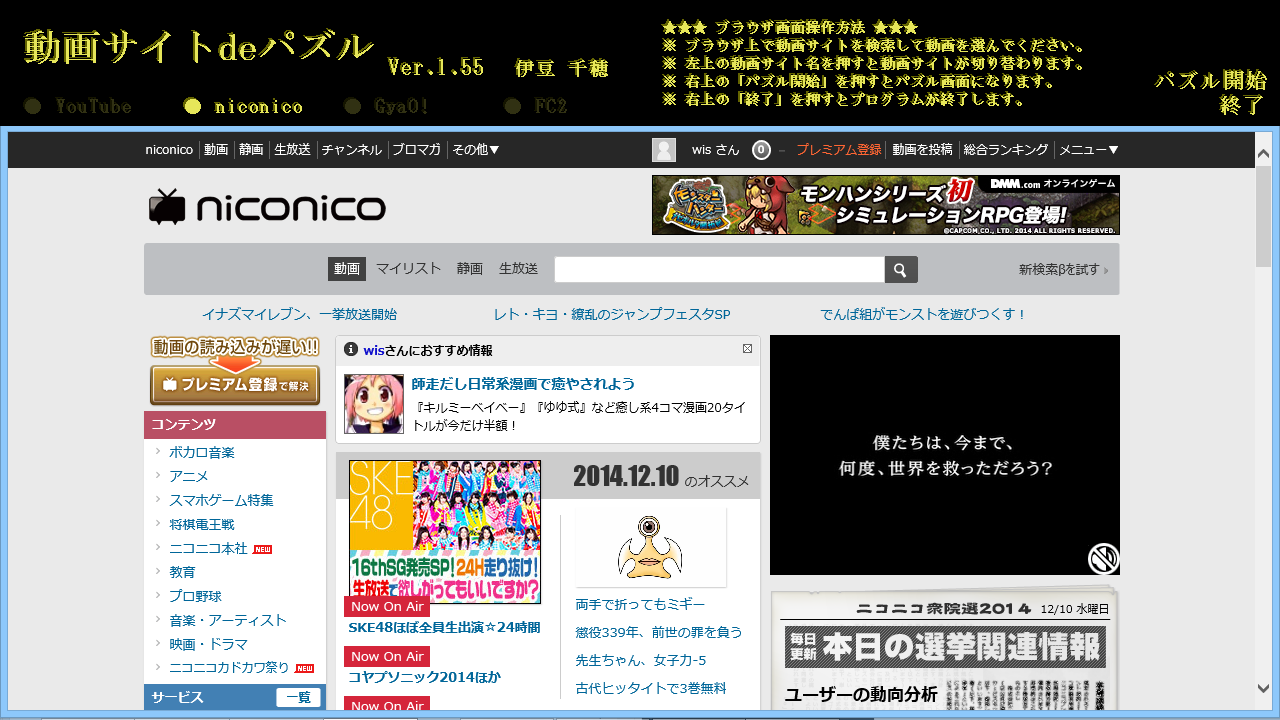
Task: Open profile via the user avatar icon
Action: click(x=663, y=149)
